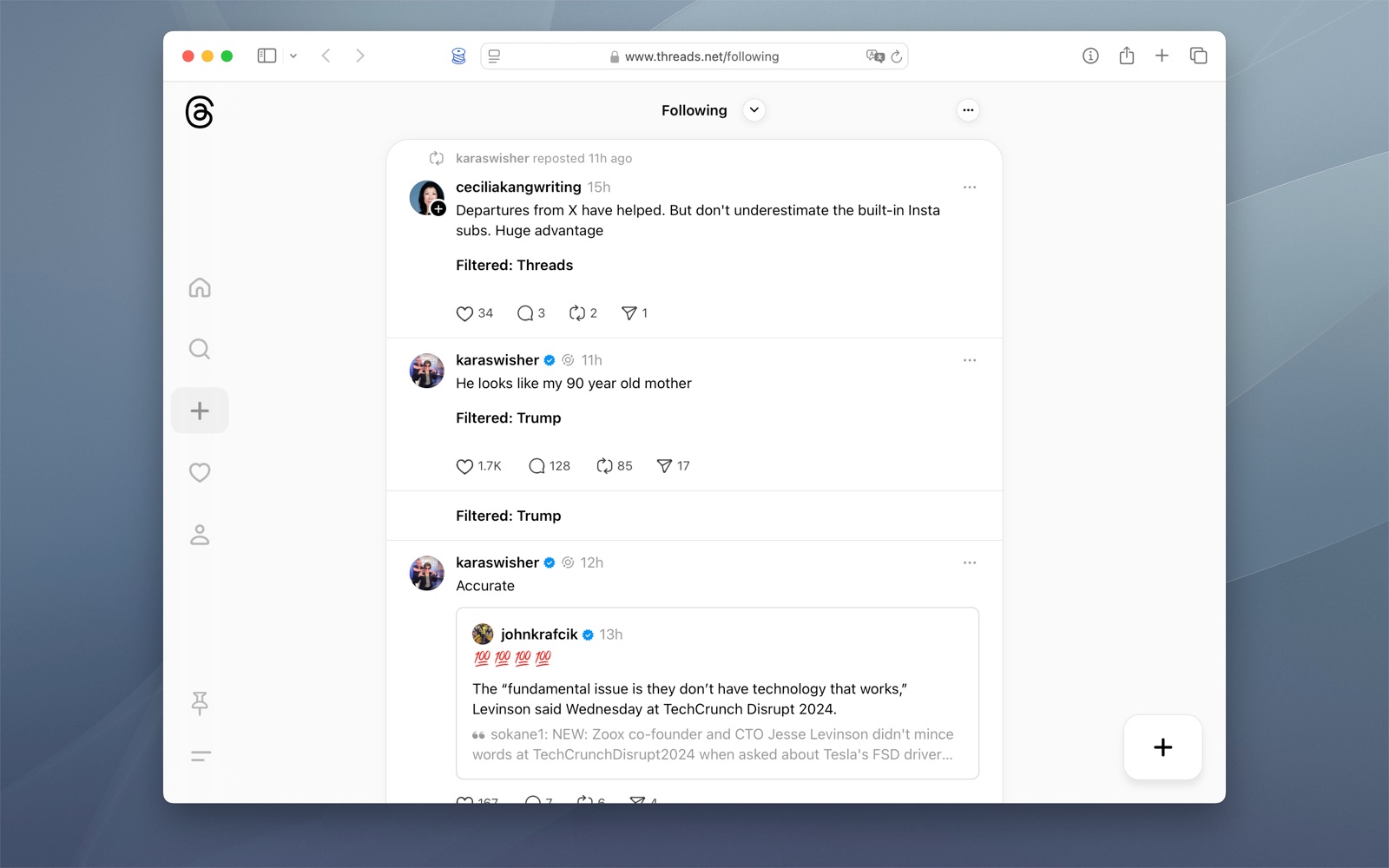Open Search from the sidebar
The height and width of the screenshot is (868, 1389).
coord(200,349)
